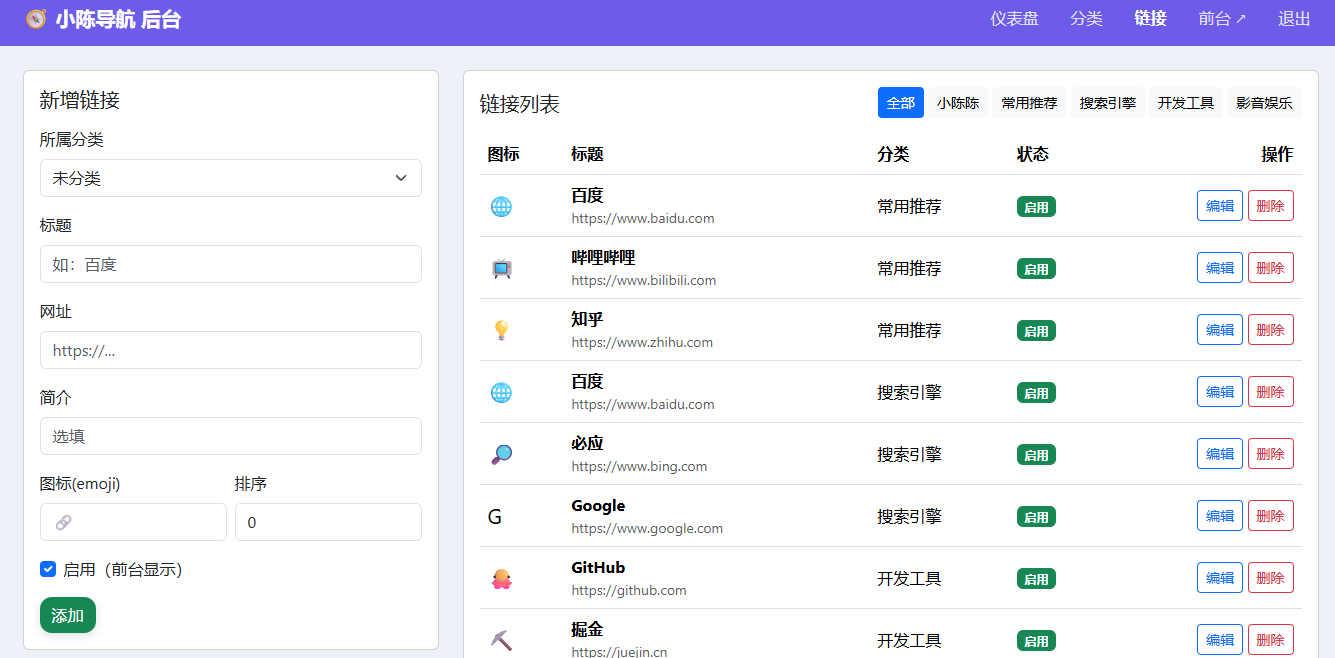Focus the 排序 number field

click(x=328, y=522)
